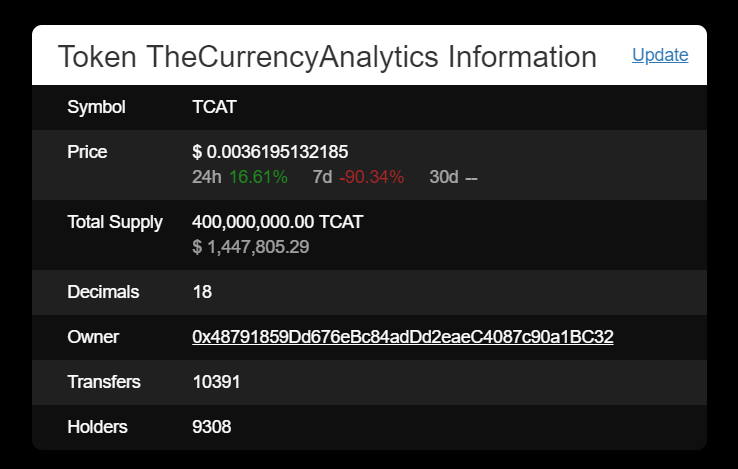Image resolution: width=738 pixels, height=469 pixels.
Task: Click the Owner row label
Action: 93,337
